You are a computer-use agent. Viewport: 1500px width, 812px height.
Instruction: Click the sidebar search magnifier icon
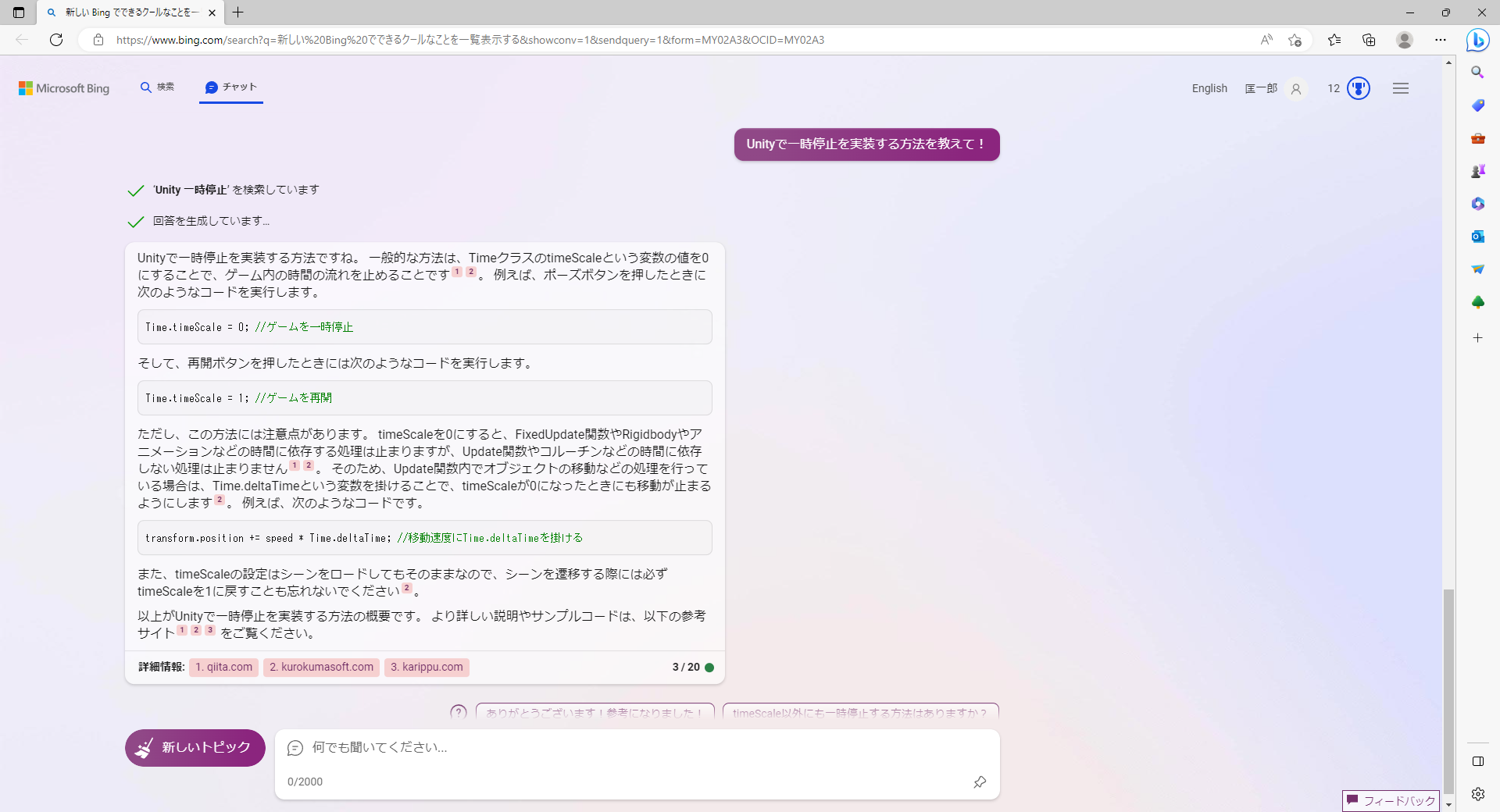1477,72
